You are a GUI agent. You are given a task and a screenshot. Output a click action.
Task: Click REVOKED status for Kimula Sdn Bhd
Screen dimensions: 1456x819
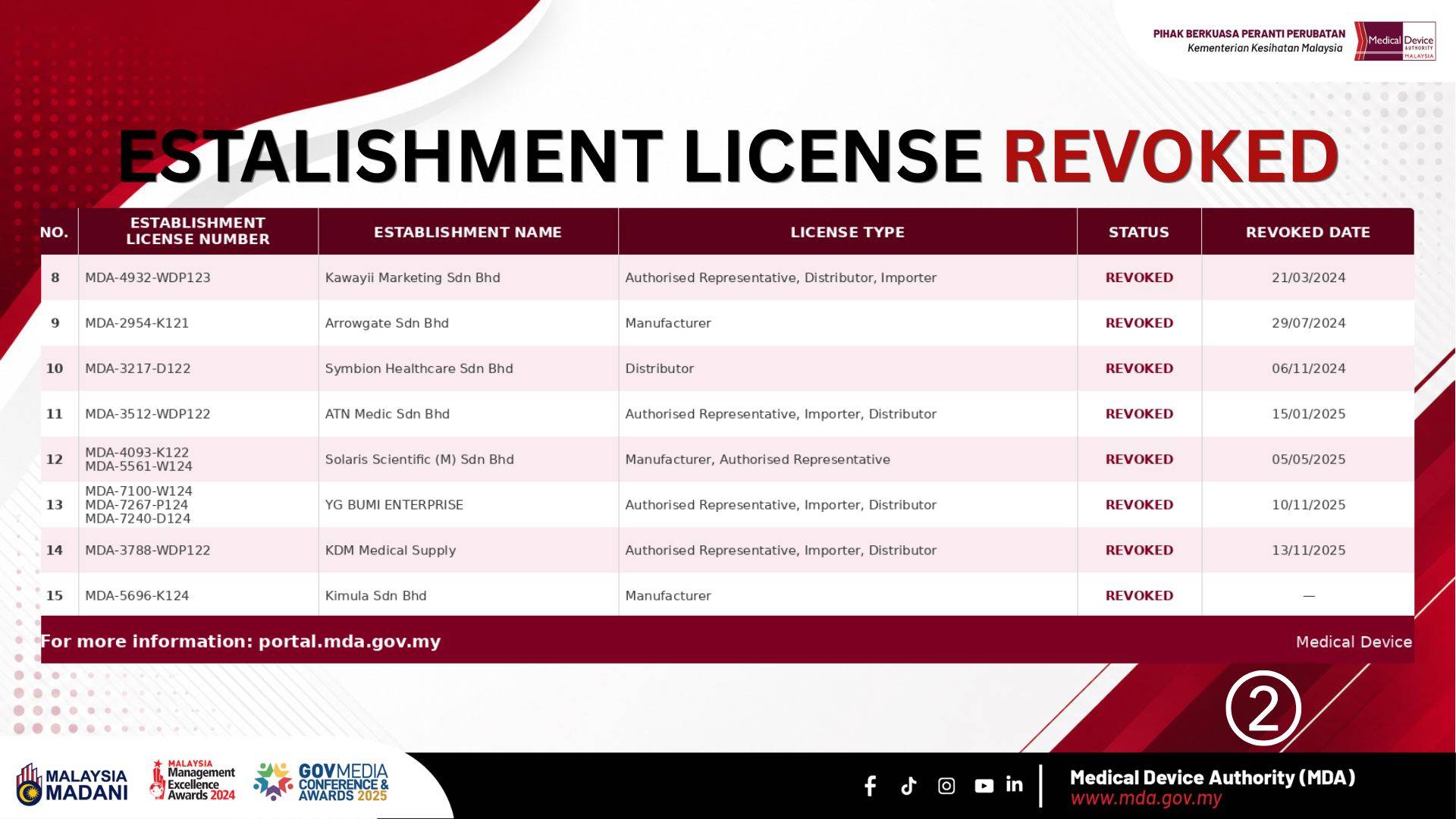pyautogui.click(x=1139, y=596)
